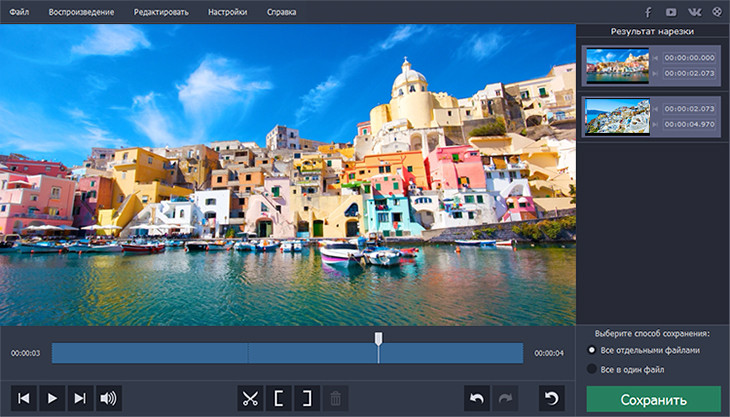Click the green Сохранить button
The height and width of the screenshot is (417, 730).
tap(653, 400)
